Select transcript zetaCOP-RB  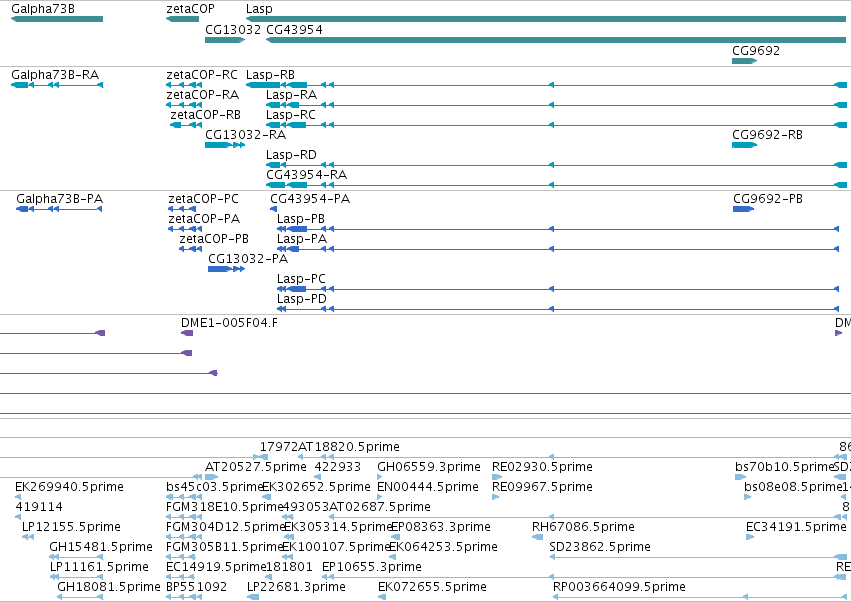(x=186, y=125)
